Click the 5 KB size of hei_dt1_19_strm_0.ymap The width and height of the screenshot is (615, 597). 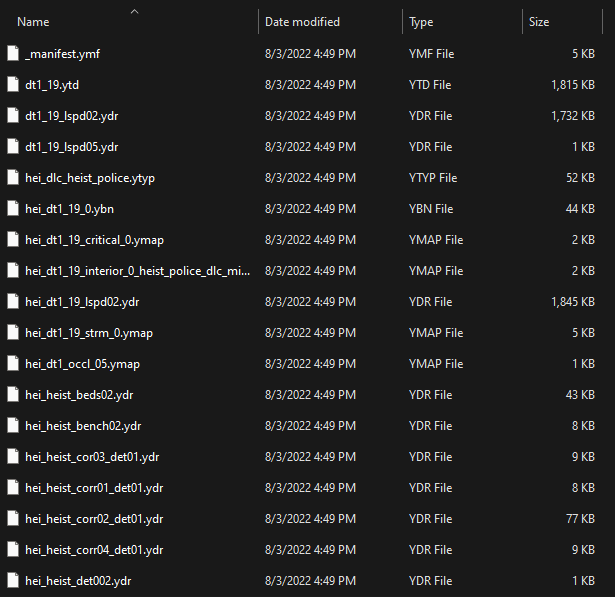point(584,333)
